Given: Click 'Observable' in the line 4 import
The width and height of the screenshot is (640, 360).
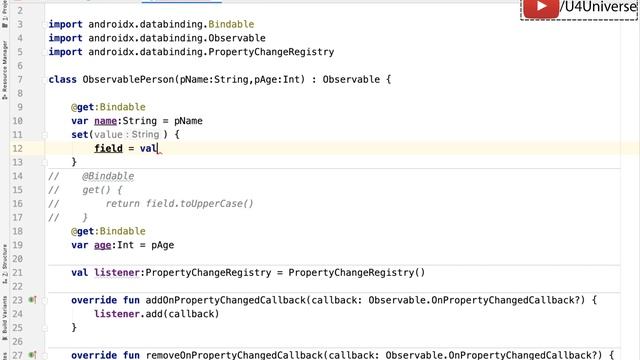Looking at the screenshot, I should coord(237,38).
